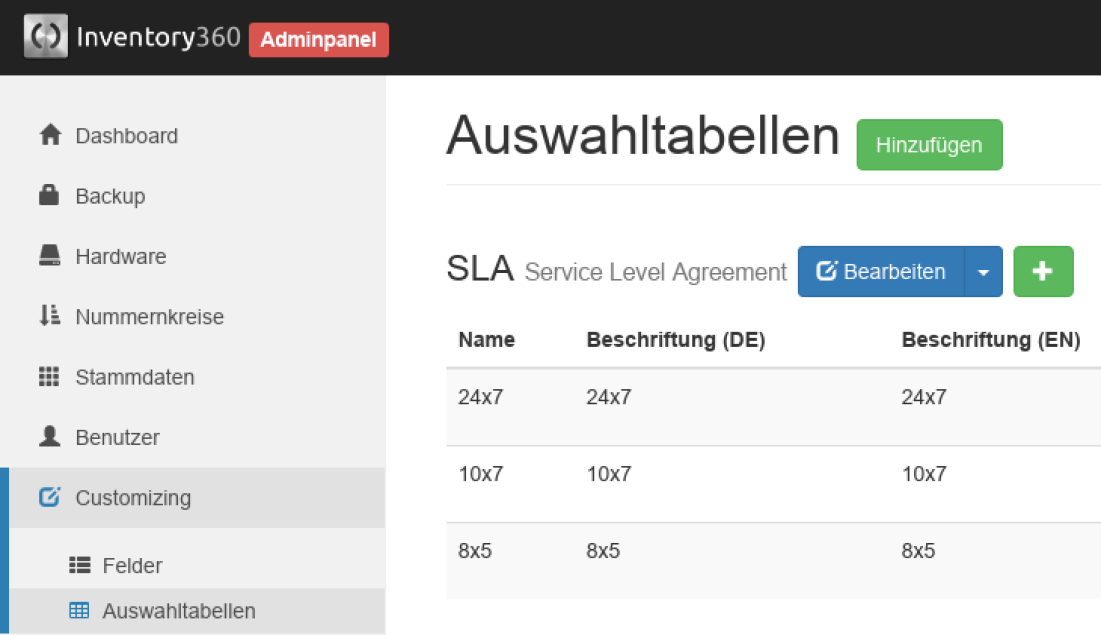Viewport: 1101px width, 635px height.
Task: Open the Bearbeiten dropdown caret
Action: (983, 272)
